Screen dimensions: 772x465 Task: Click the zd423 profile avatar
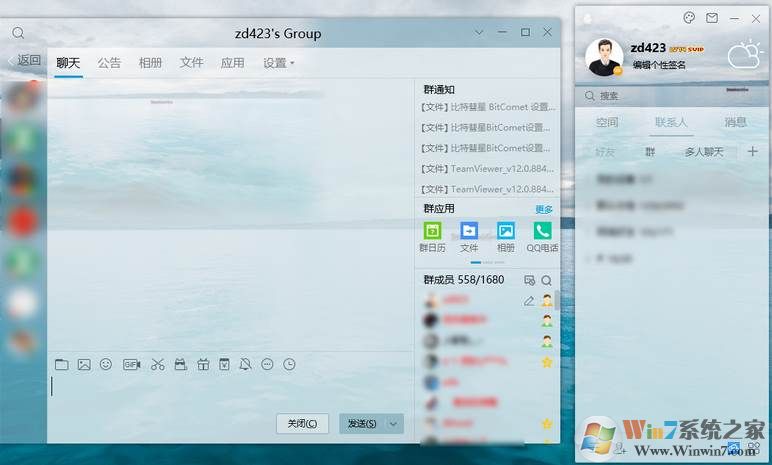pos(604,56)
